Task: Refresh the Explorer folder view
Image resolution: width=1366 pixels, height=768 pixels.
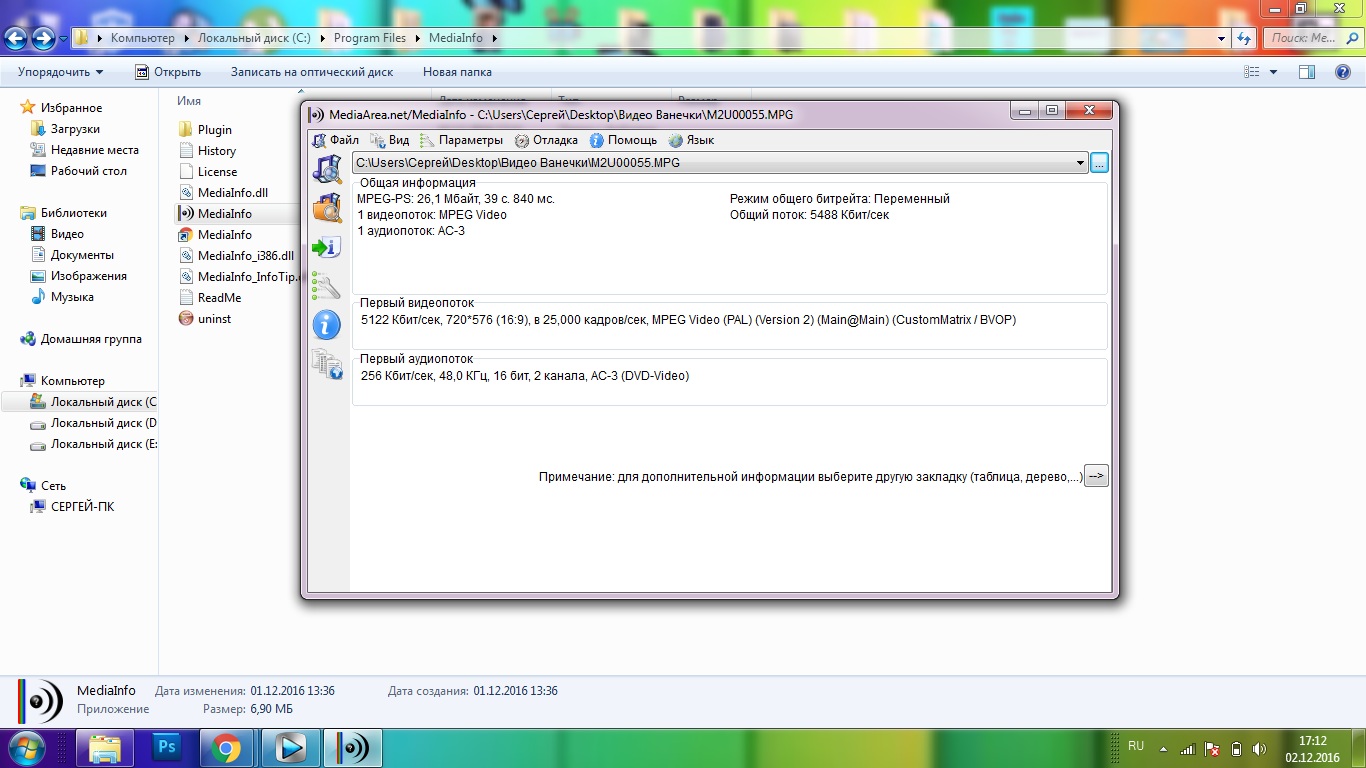Action: click(1244, 38)
